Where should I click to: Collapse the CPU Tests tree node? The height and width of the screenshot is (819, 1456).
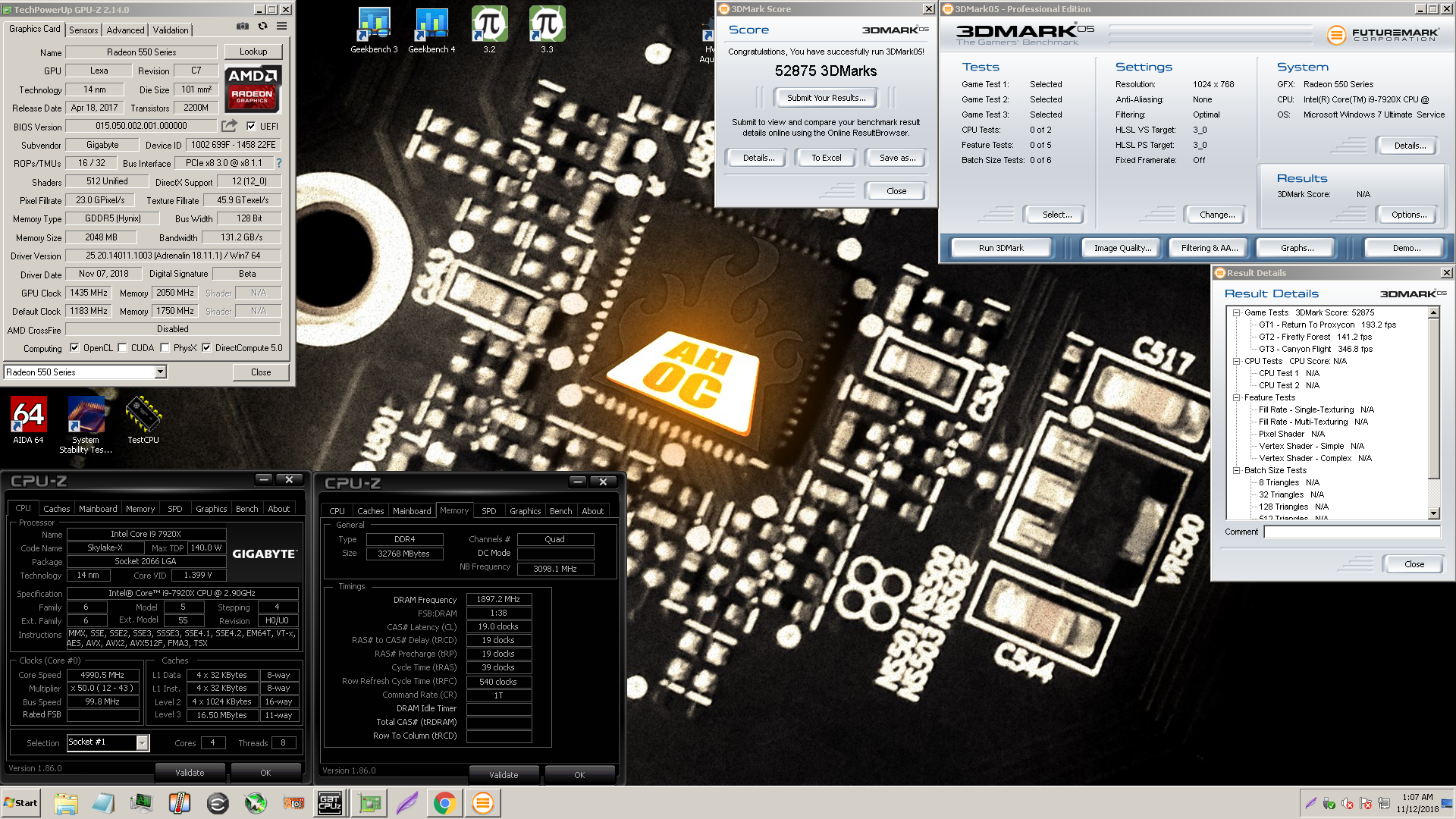[x=1237, y=361]
